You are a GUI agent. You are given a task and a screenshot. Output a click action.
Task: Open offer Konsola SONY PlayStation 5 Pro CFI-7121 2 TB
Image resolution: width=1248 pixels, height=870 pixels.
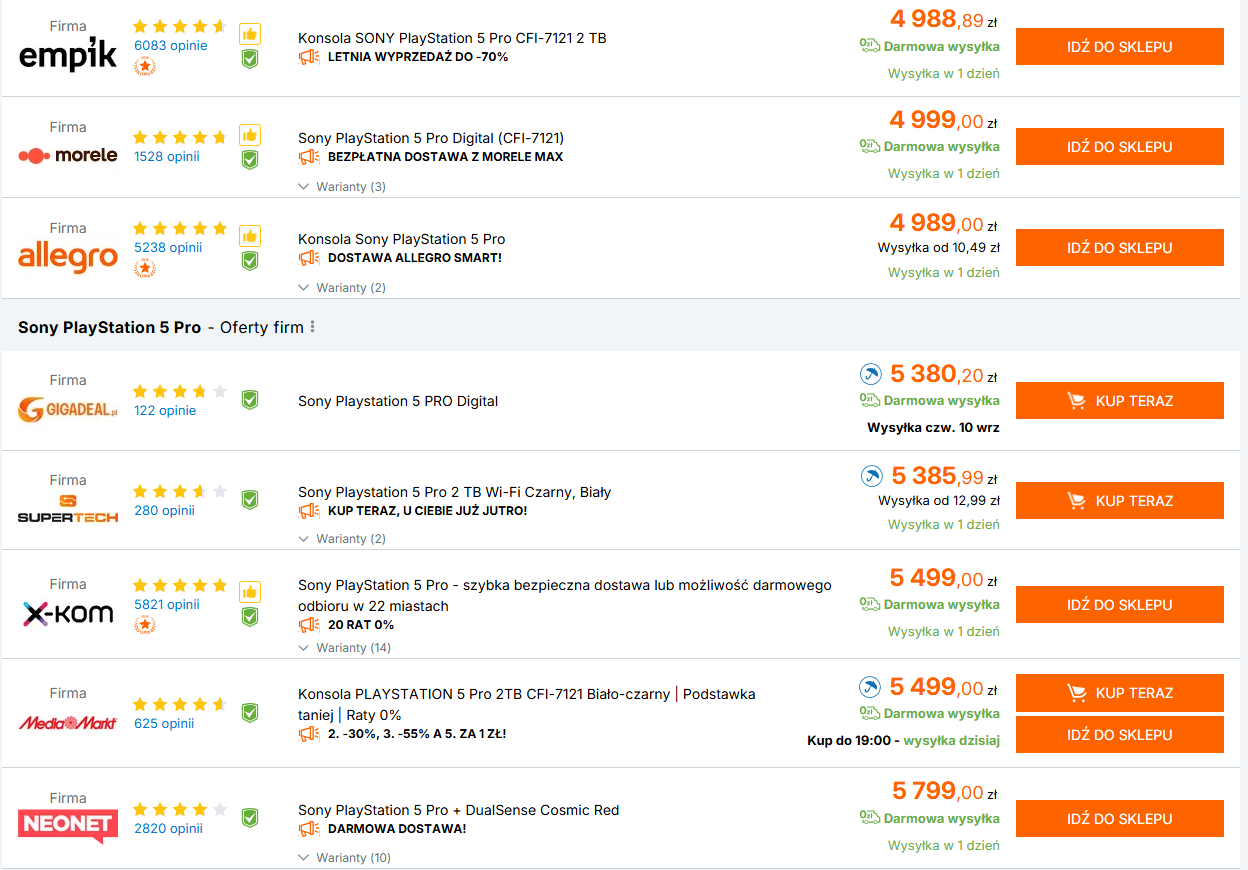tap(452, 38)
